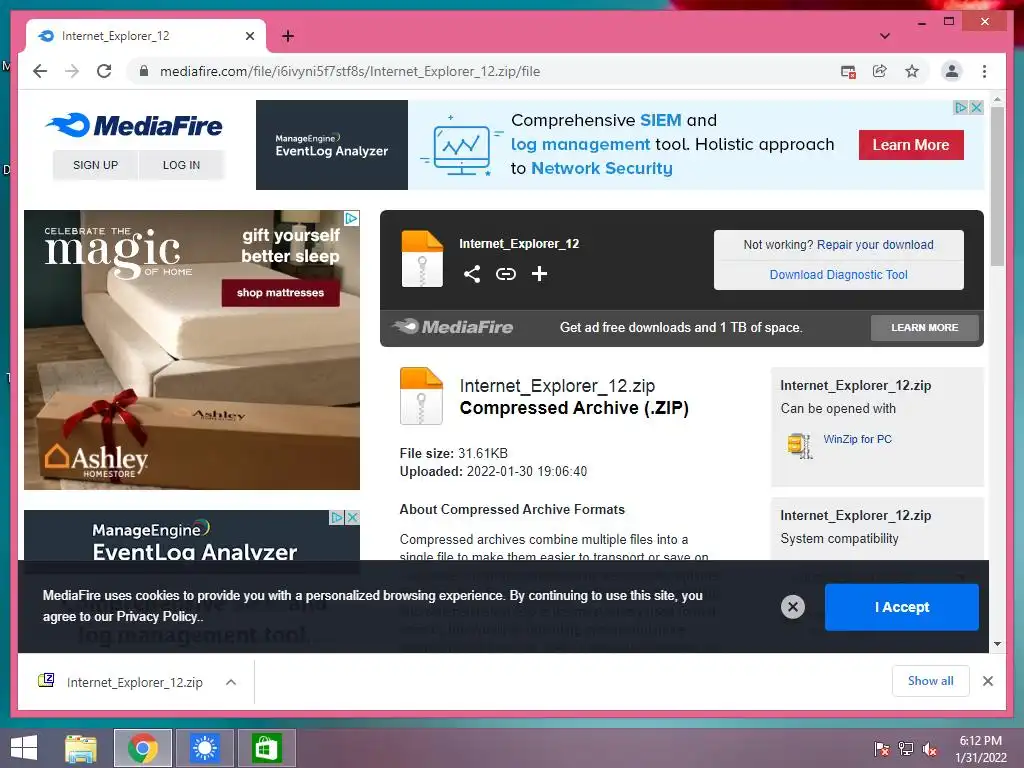Click the ManageEngine EventLog Analyzer ad logo
The width and height of the screenshot is (1024, 768).
tap(332, 145)
